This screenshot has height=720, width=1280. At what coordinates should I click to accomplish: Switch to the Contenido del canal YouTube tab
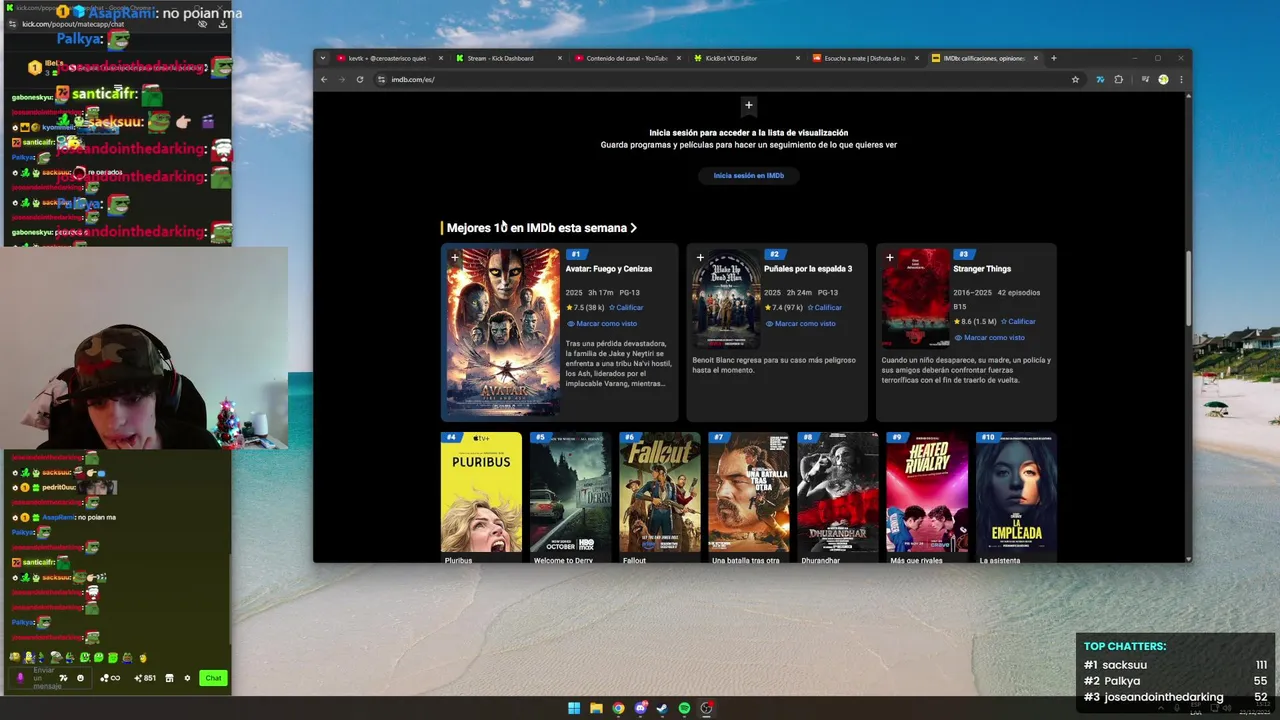coord(628,58)
